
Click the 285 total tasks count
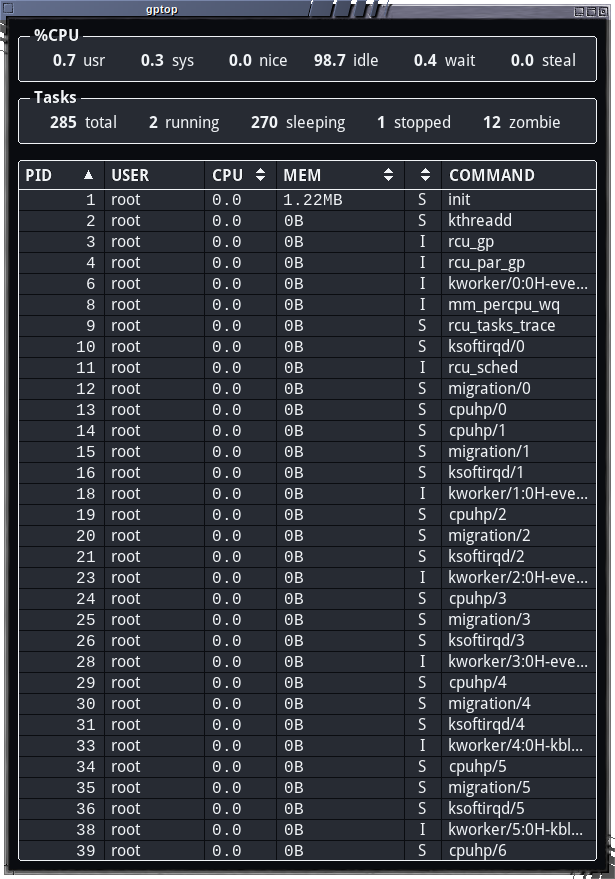coord(84,122)
